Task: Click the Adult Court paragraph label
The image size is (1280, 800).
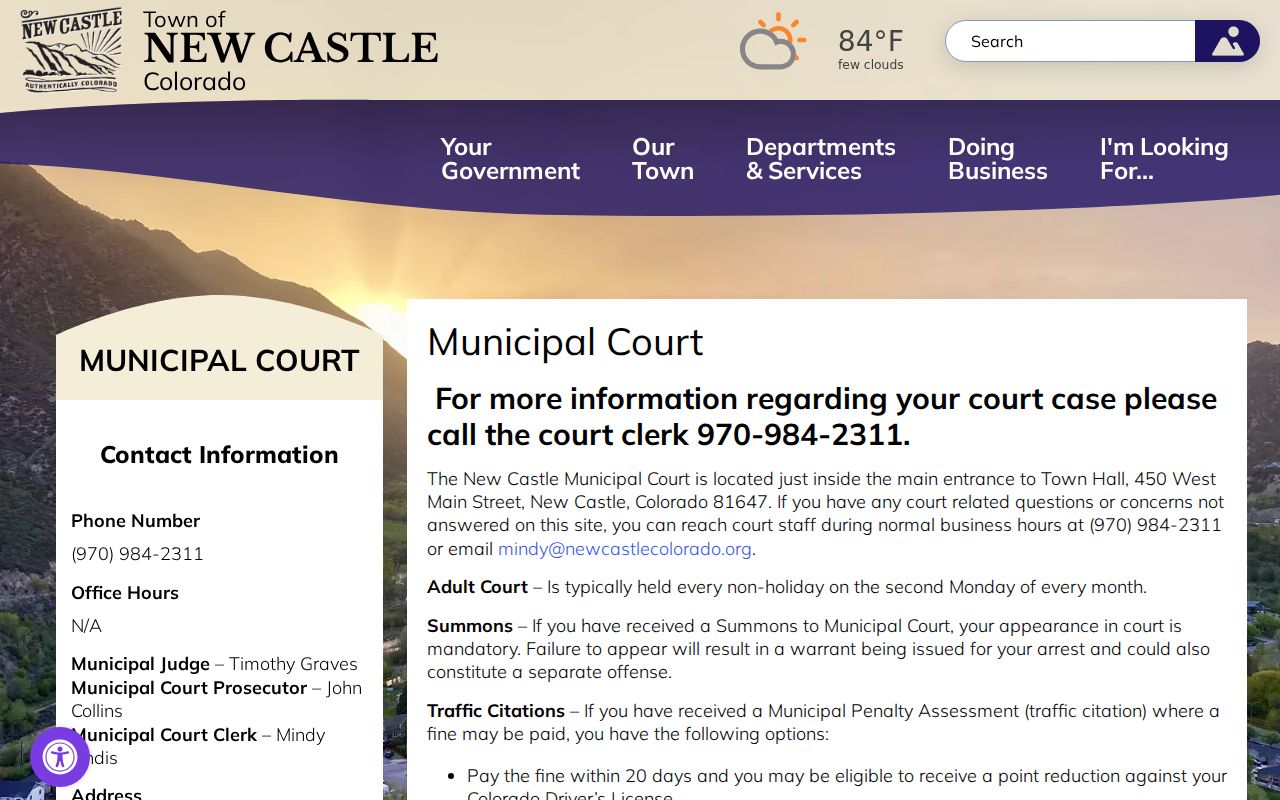Action: (477, 587)
